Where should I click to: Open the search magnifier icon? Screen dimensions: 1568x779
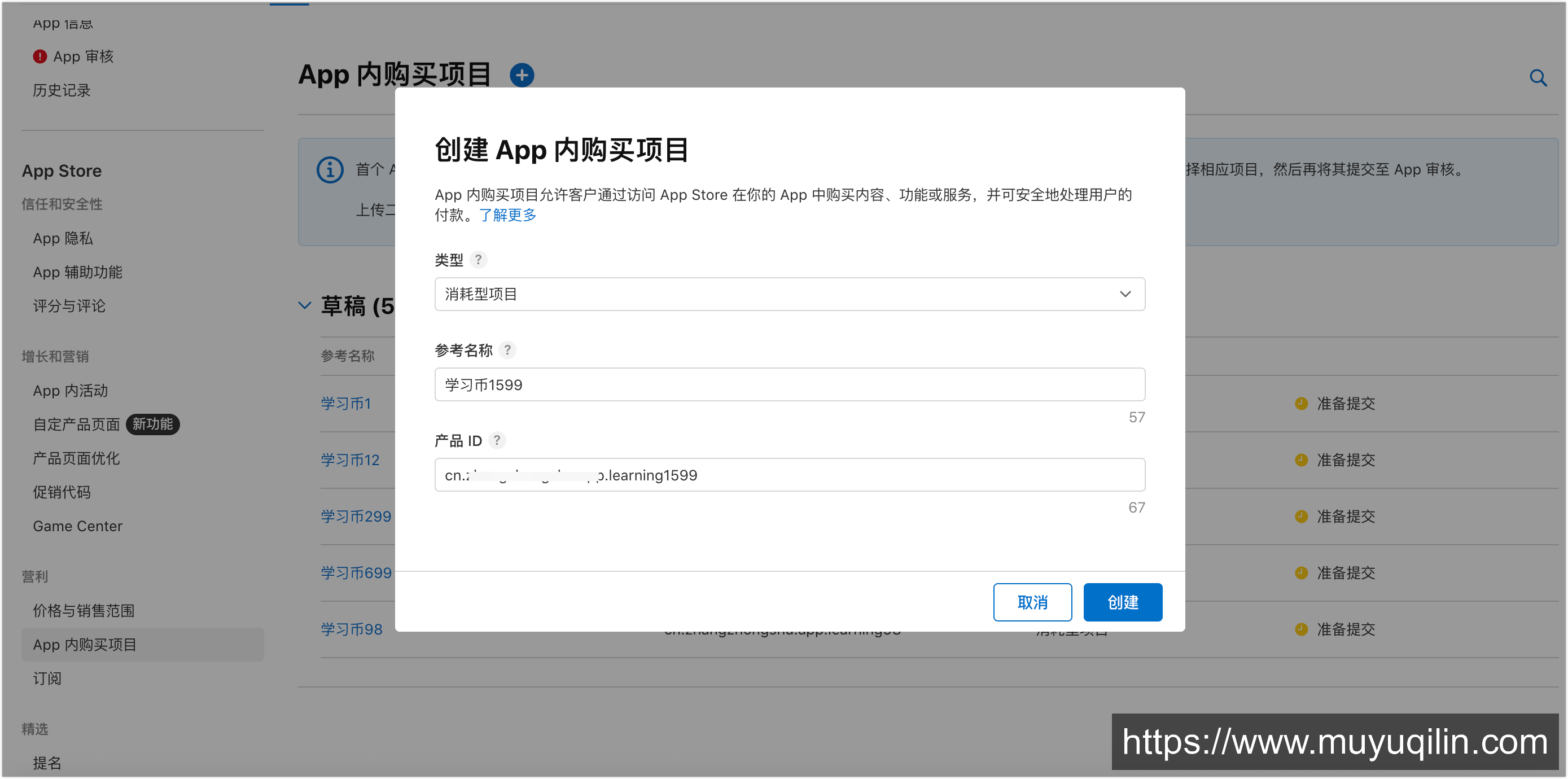pyautogui.click(x=1538, y=78)
